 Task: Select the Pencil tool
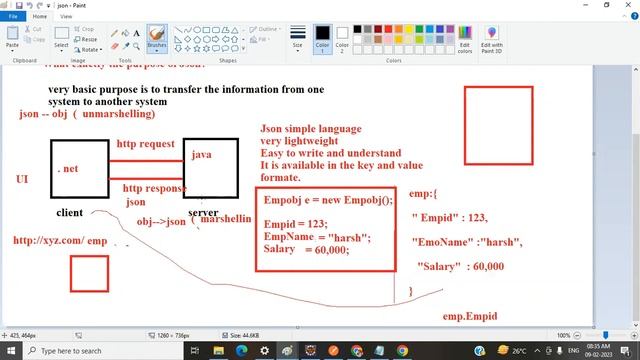coord(115,33)
